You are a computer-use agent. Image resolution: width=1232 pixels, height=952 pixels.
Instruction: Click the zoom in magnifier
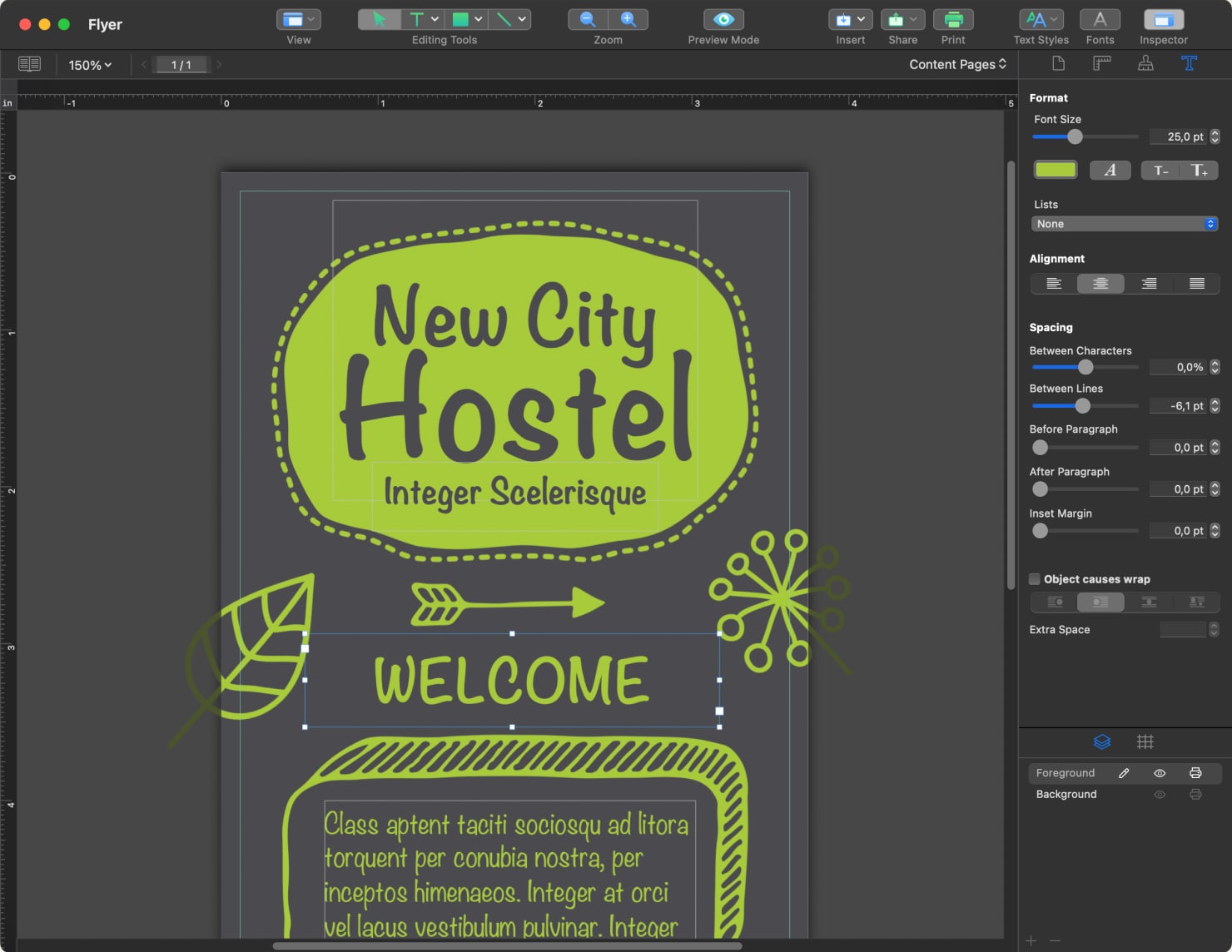point(628,19)
